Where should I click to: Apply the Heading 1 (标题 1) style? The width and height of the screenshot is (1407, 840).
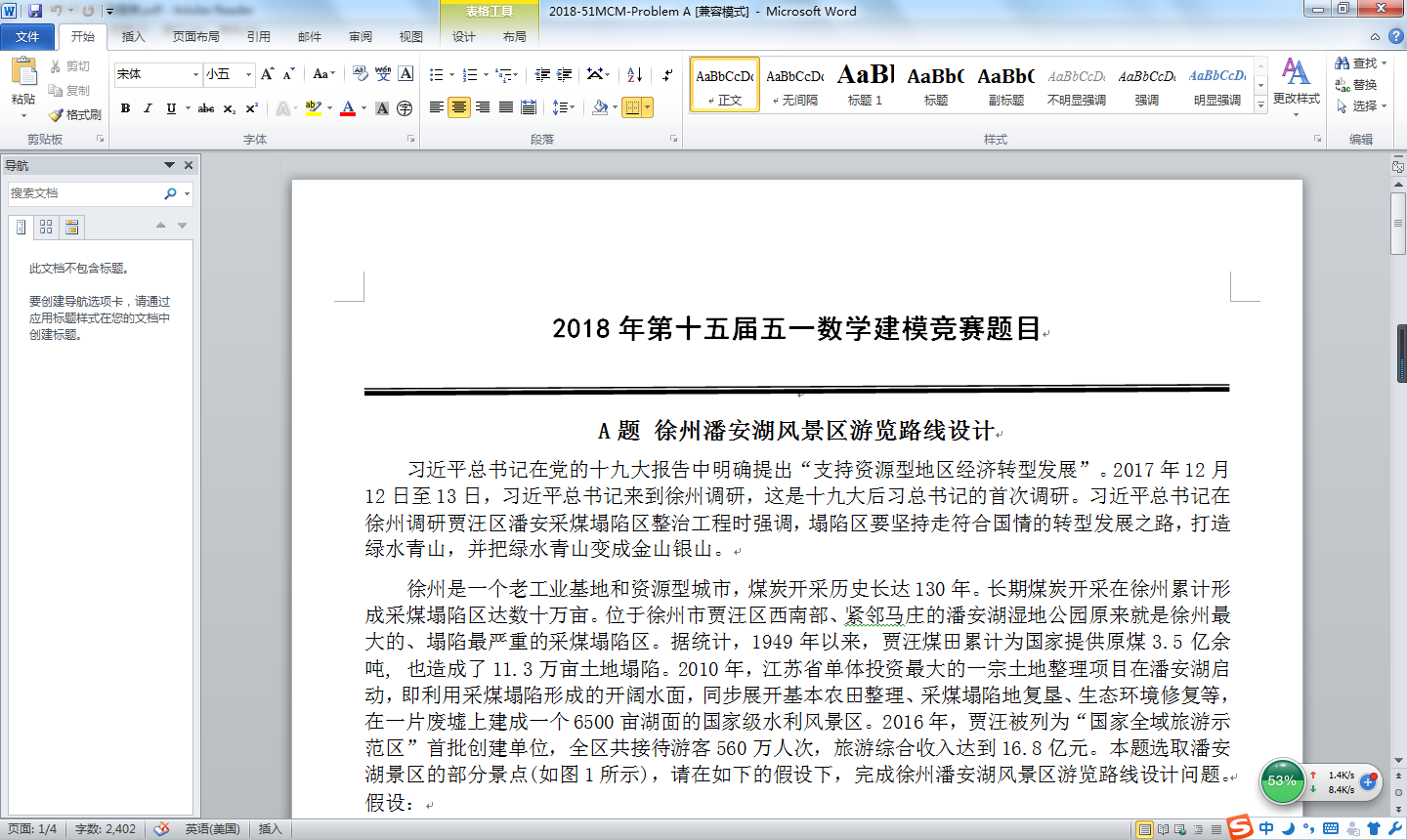click(866, 86)
